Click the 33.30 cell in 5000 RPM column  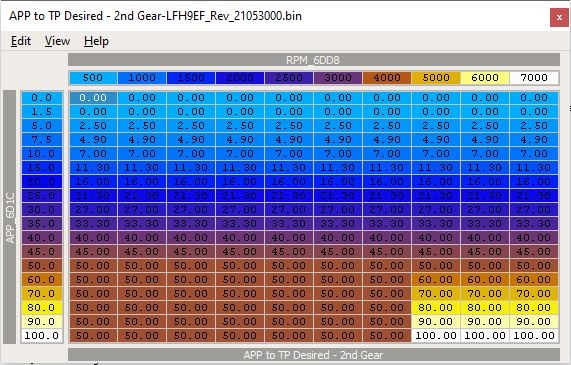click(436, 223)
